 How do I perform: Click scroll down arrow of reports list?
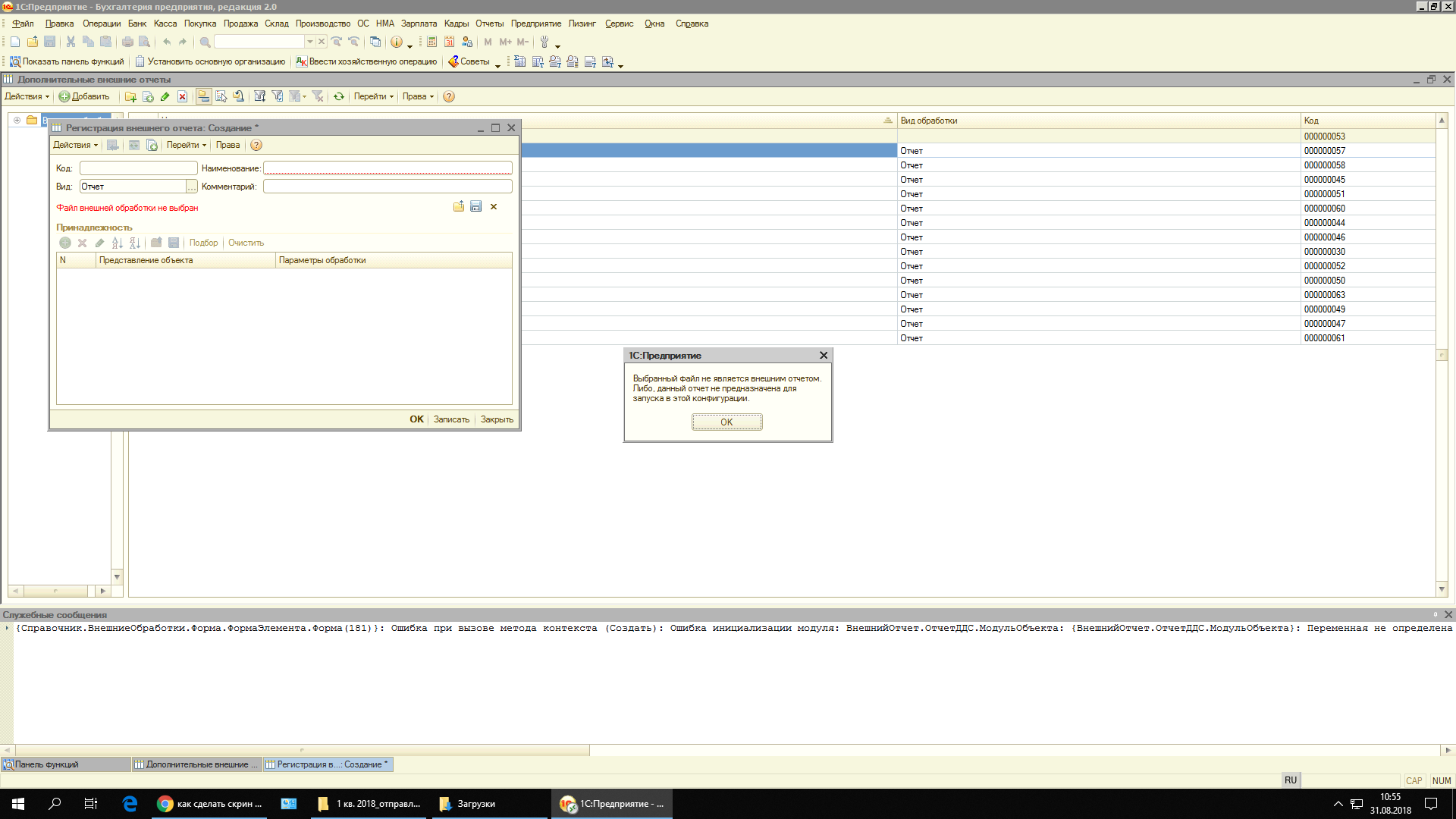1442,589
